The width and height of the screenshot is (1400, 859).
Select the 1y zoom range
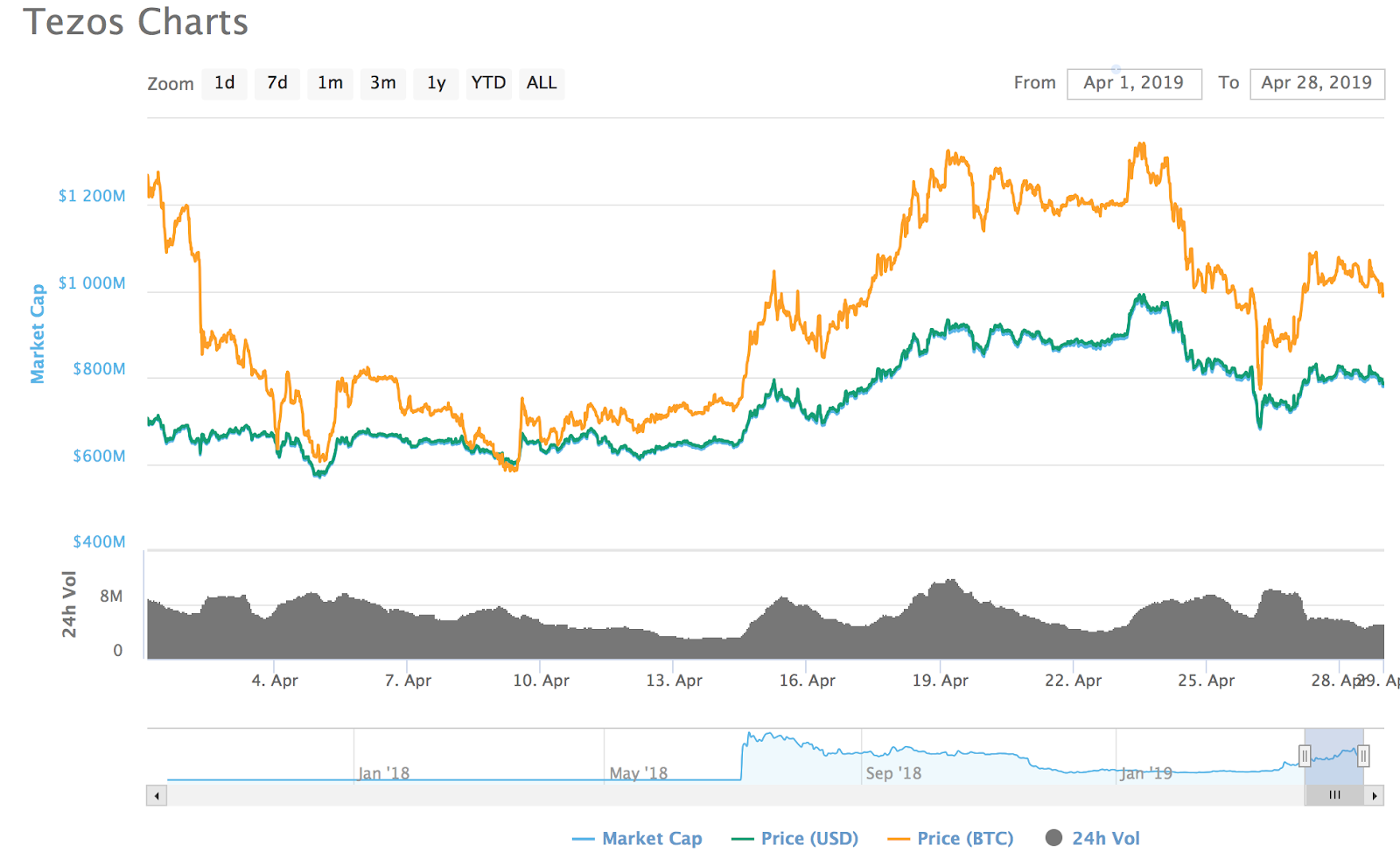click(436, 83)
